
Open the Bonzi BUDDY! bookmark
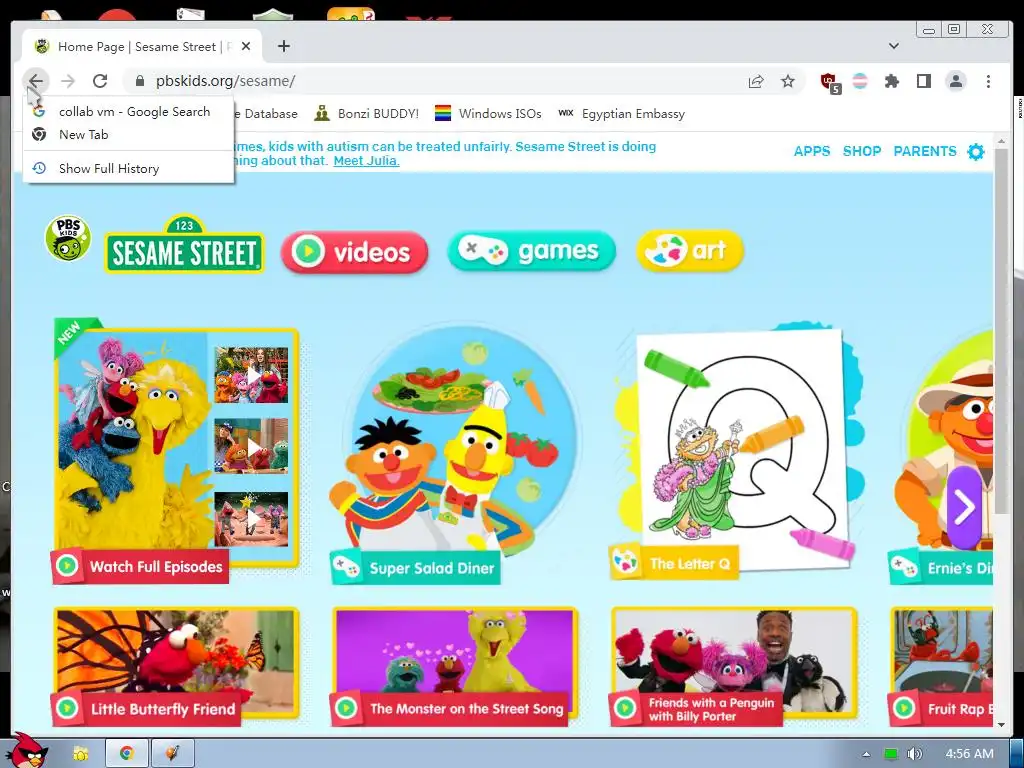tap(366, 114)
